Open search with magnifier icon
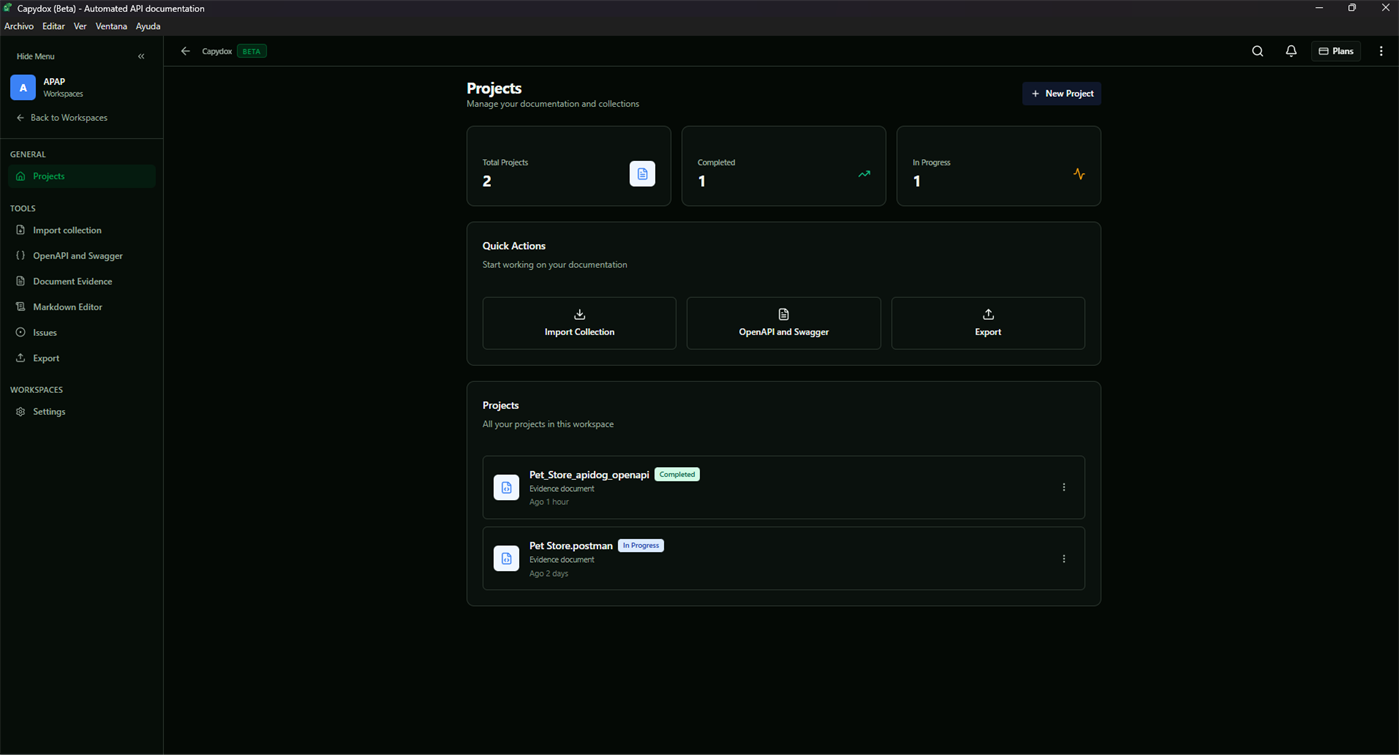 [x=1258, y=51]
